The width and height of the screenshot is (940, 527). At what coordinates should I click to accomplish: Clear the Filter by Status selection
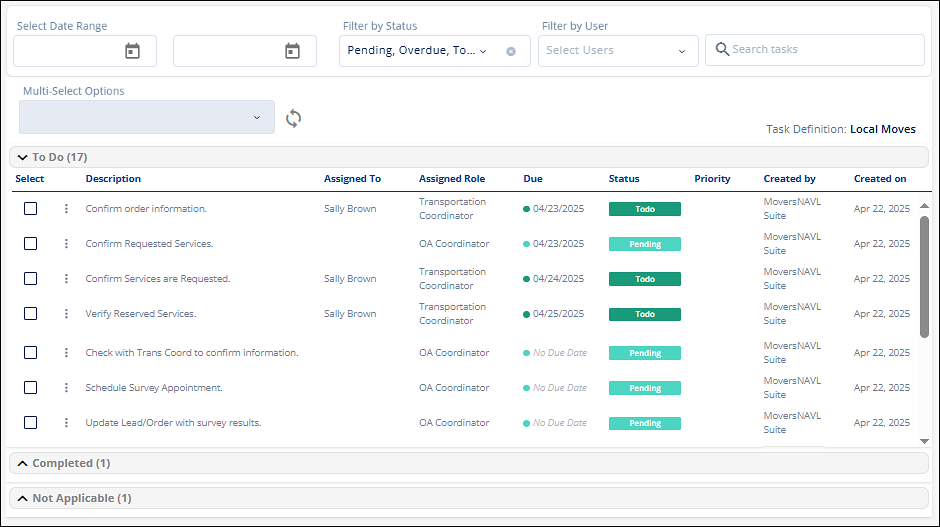coord(511,51)
